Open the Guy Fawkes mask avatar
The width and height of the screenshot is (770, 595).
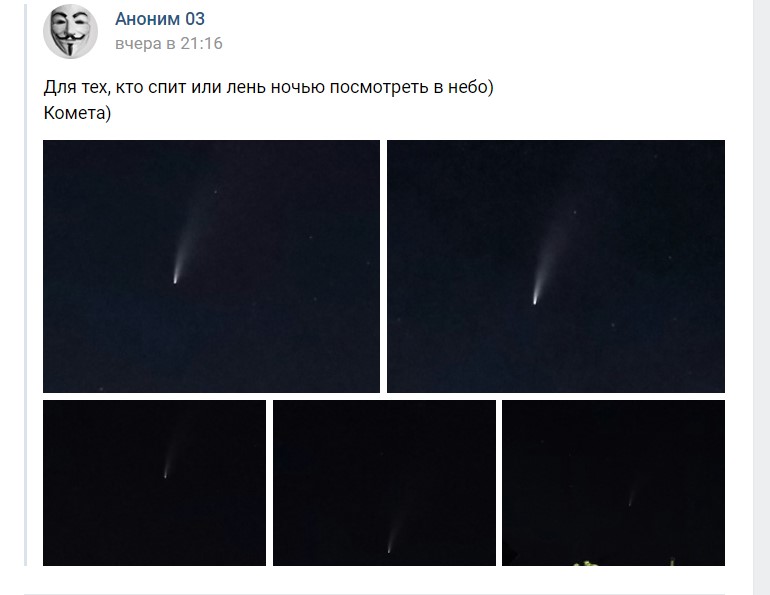(70, 31)
